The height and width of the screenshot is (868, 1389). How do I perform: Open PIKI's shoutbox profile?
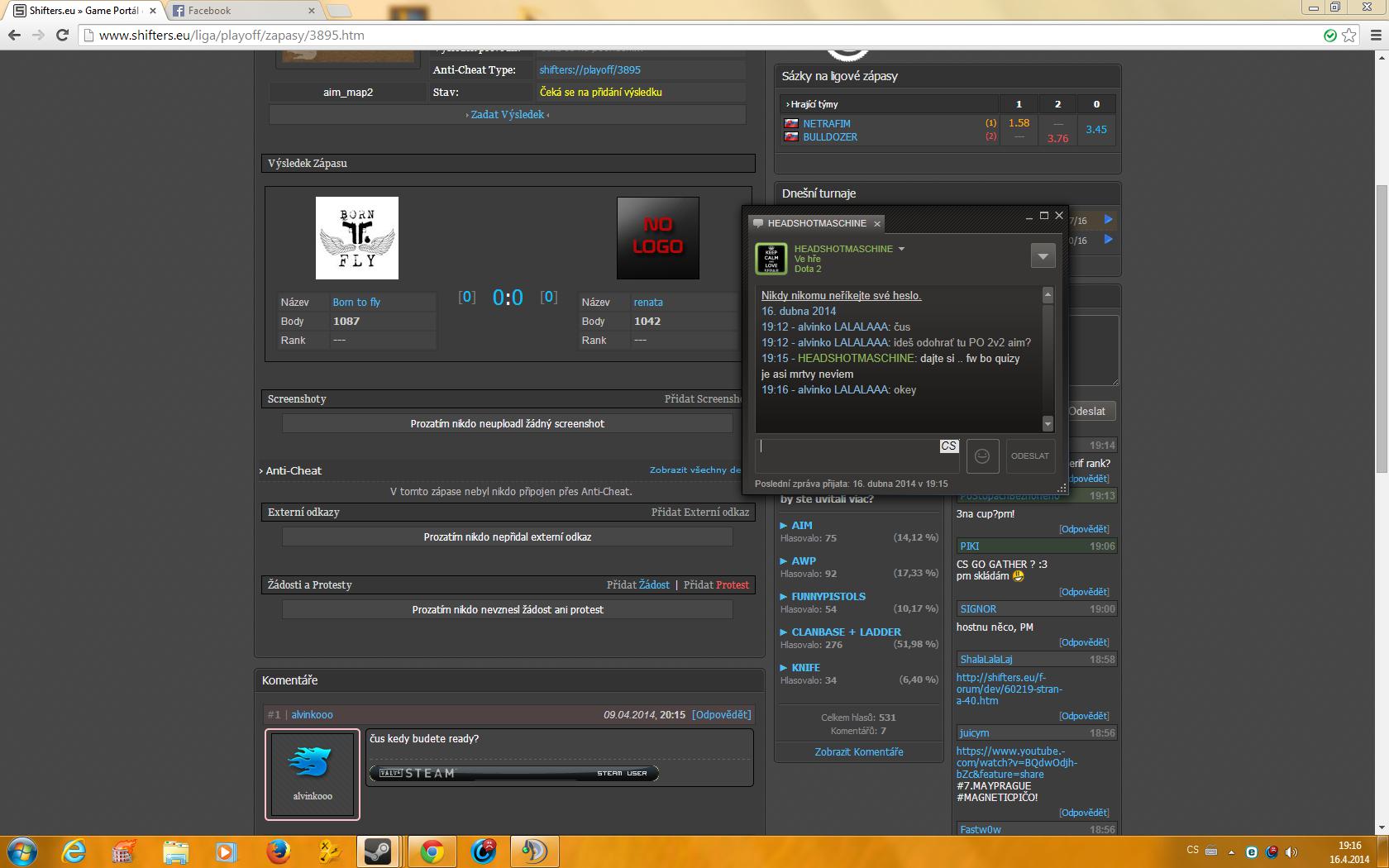click(x=969, y=546)
